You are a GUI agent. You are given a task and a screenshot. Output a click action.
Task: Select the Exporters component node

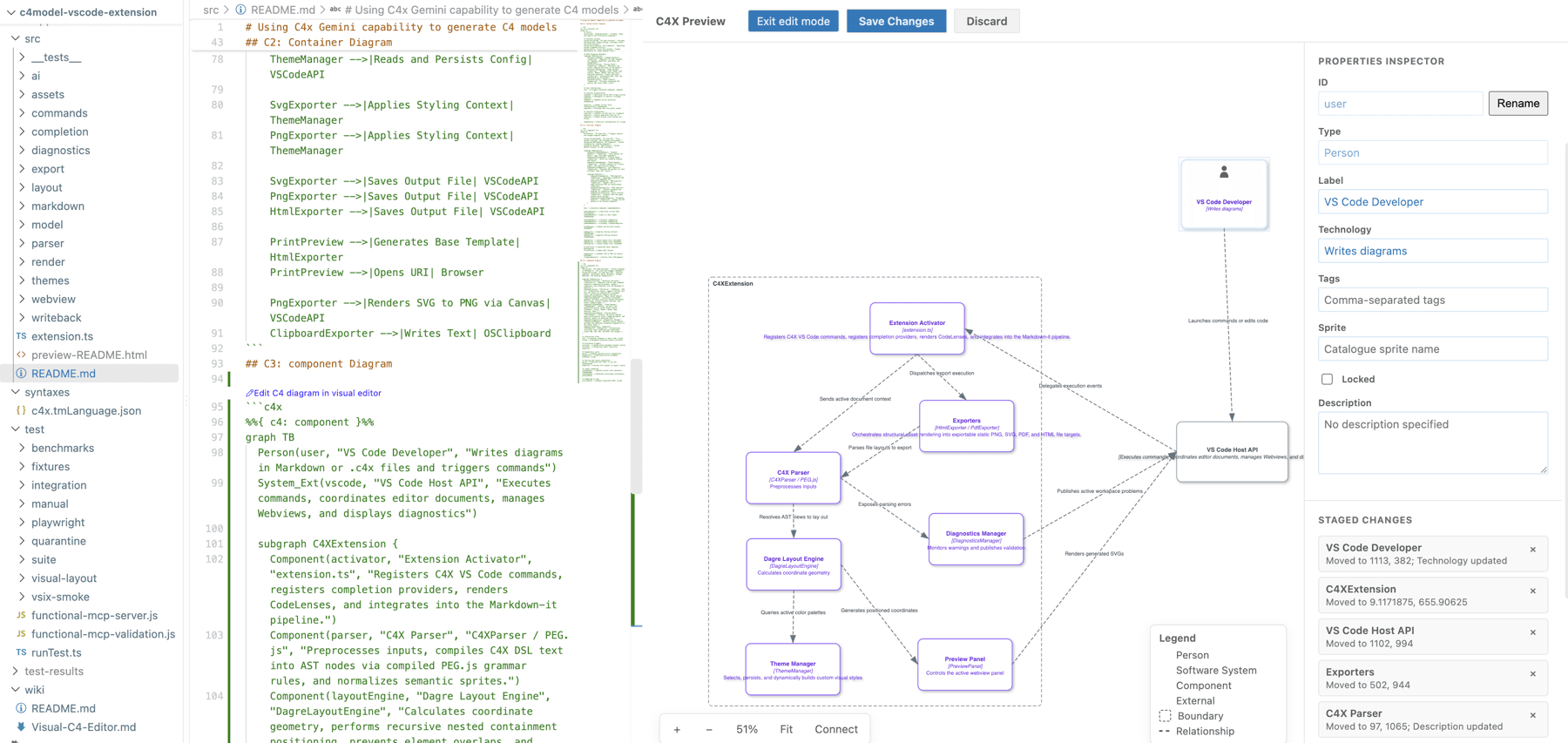tap(966, 426)
